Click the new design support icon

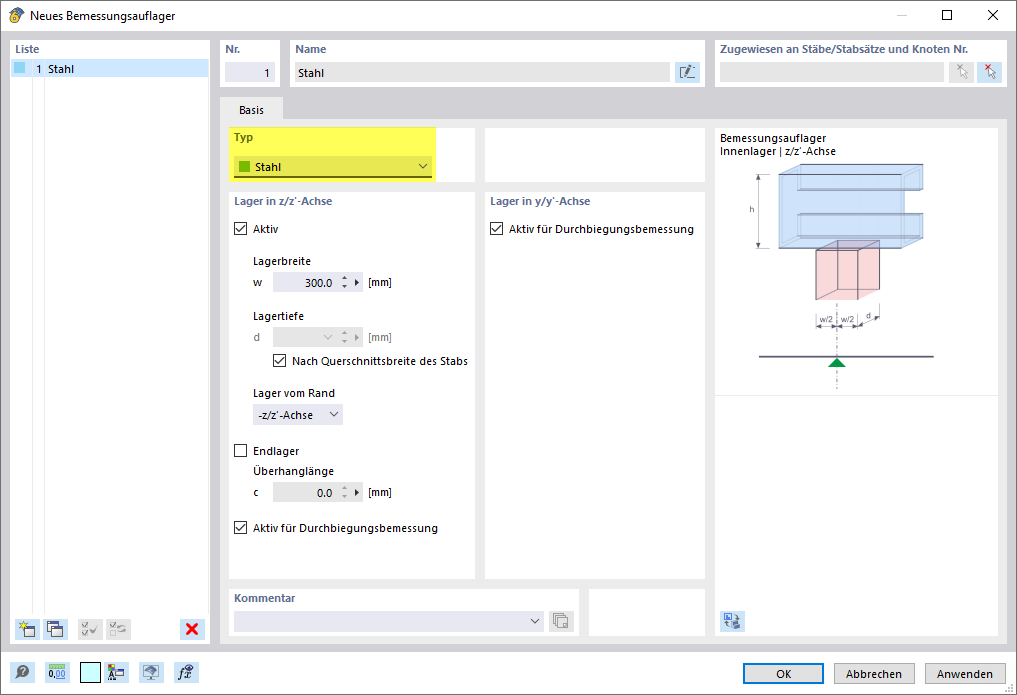click(x=27, y=629)
